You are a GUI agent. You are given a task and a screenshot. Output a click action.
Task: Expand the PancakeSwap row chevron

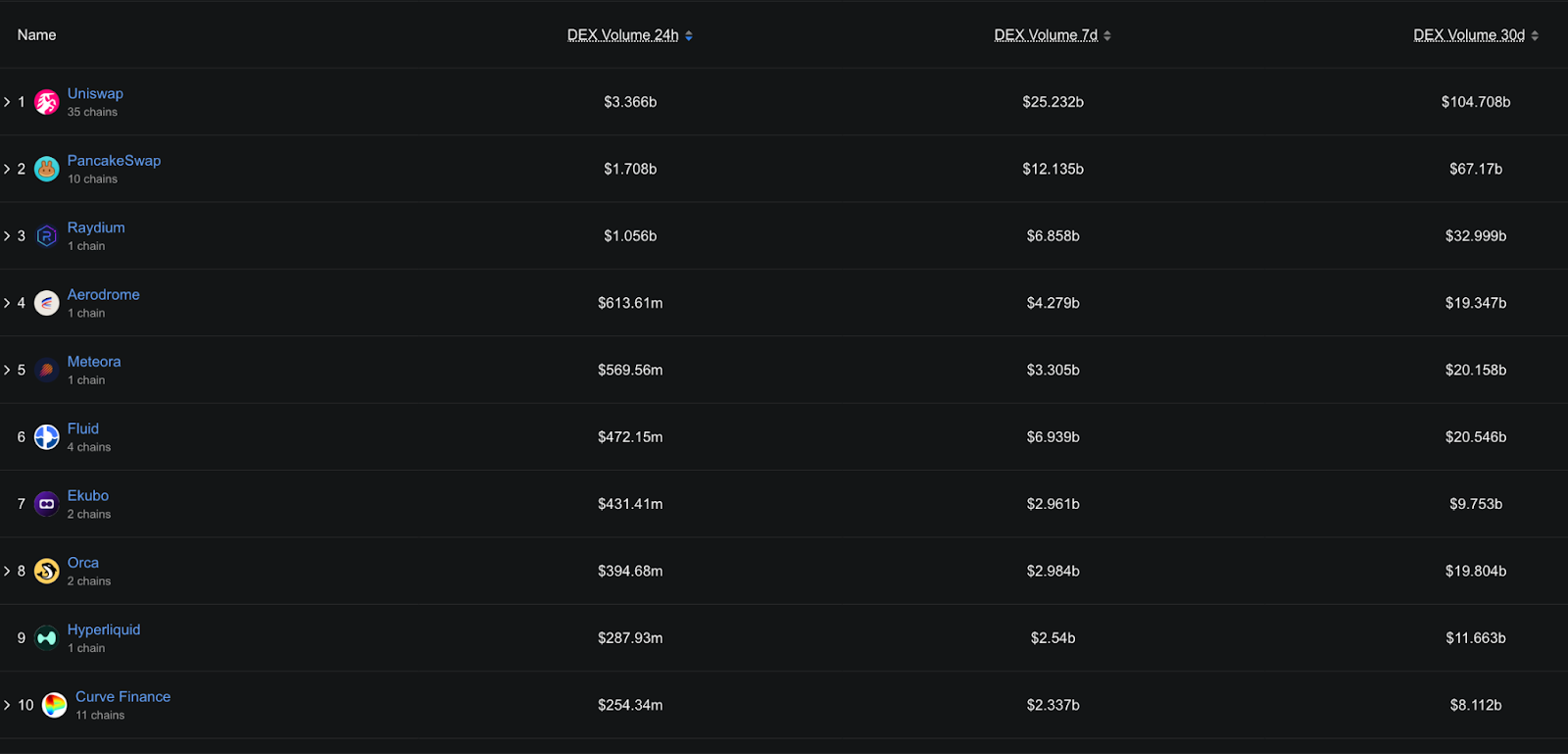pos(8,168)
